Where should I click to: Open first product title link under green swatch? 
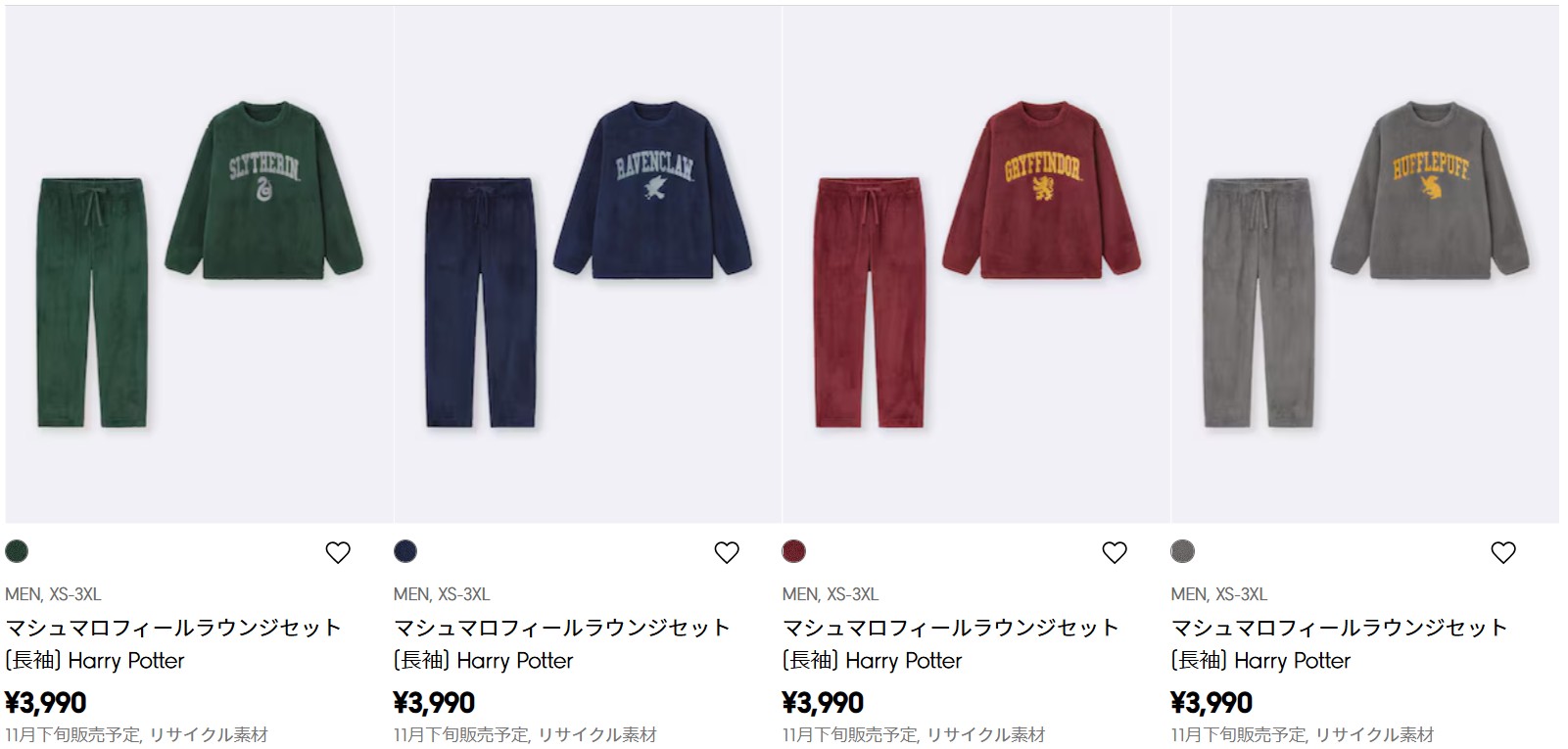click(x=173, y=643)
